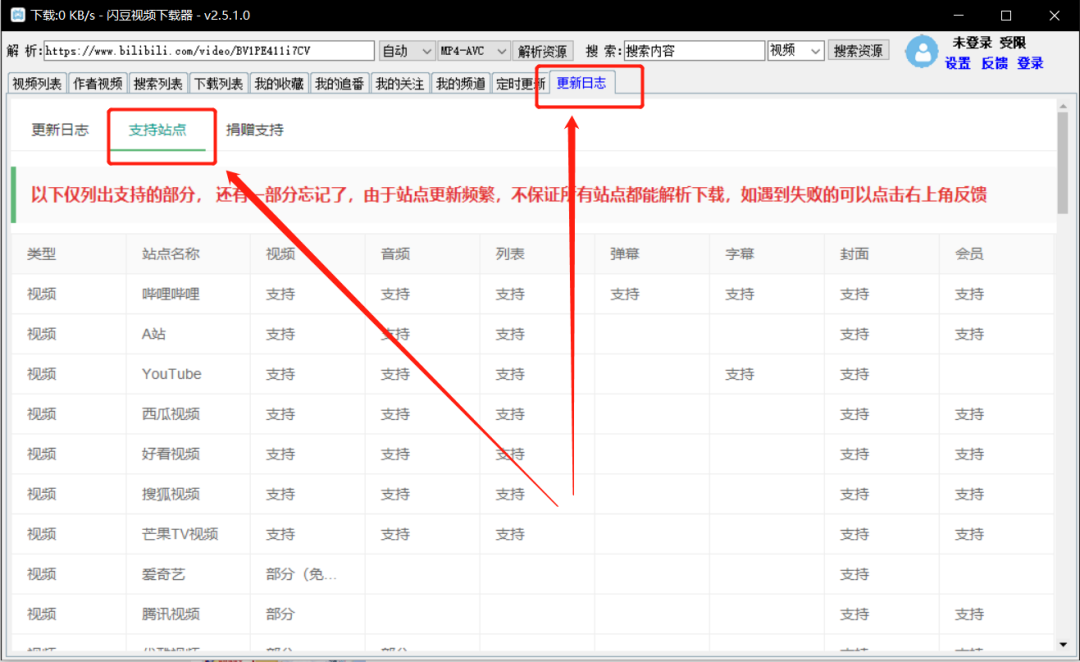Switch to 我的关注 tab
Image resolution: width=1080 pixels, height=662 pixels.
point(399,83)
